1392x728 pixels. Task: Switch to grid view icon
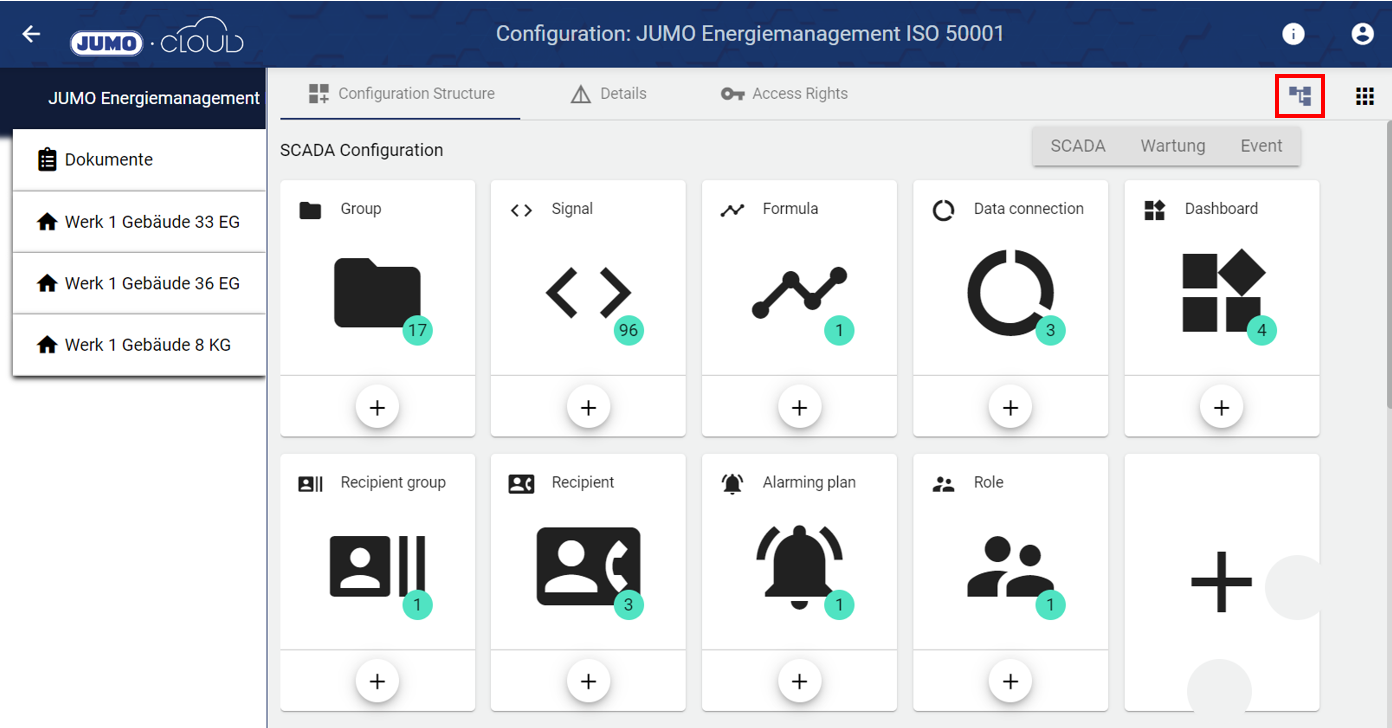[1364, 96]
